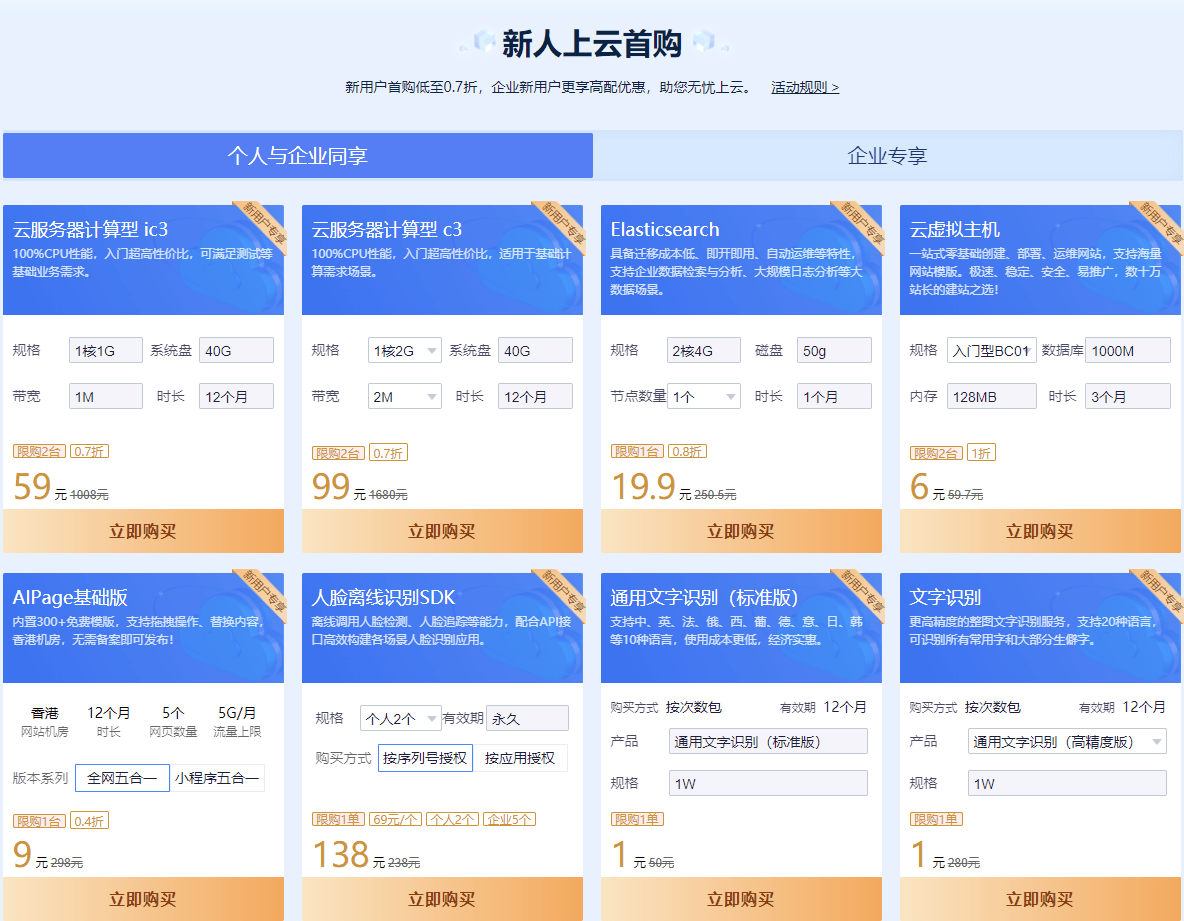The width and height of the screenshot is (1184, 921).
Task: Click 立即购买 for 人脸离线识别SDK
Action: click(442, 898)
